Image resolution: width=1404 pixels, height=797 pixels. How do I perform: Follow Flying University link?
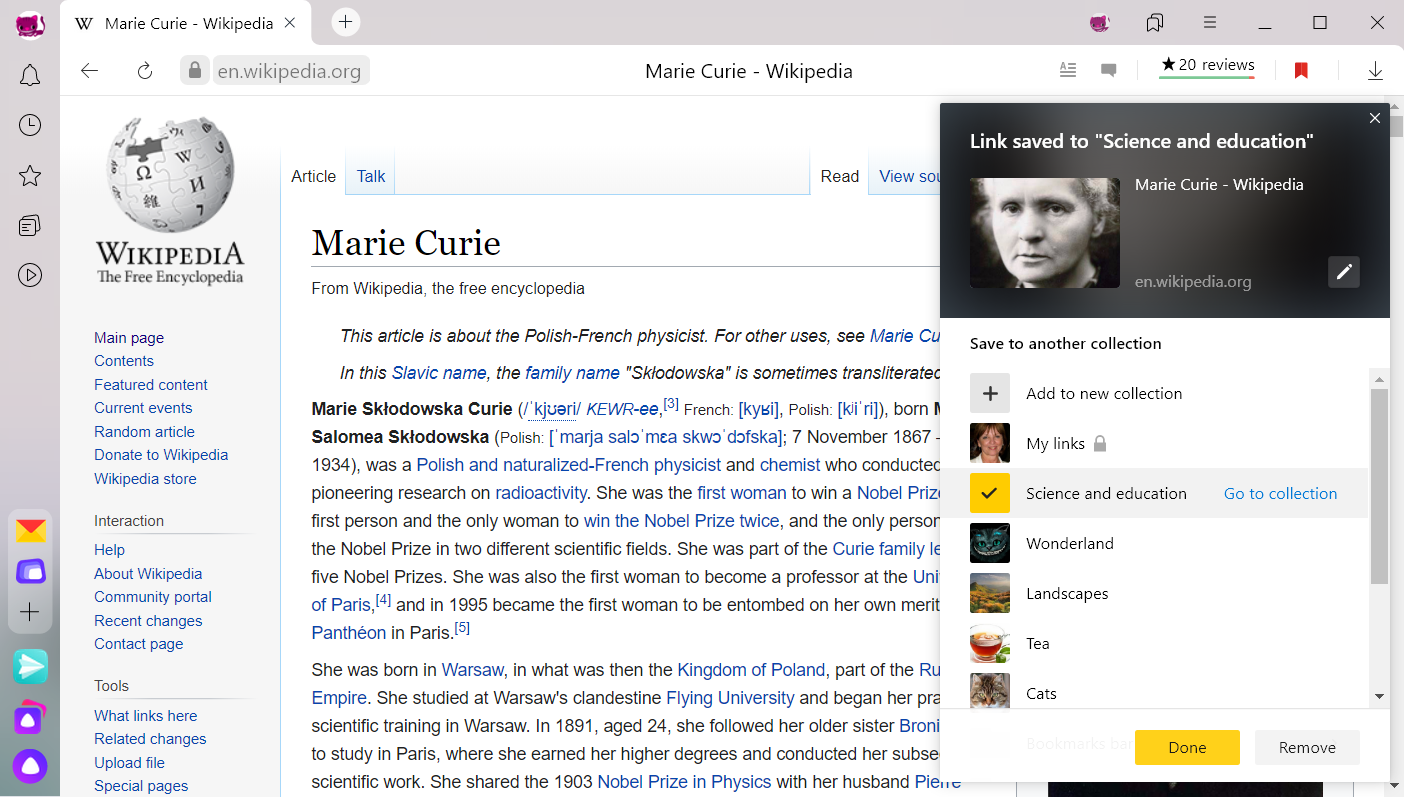(x=730, y=698)
